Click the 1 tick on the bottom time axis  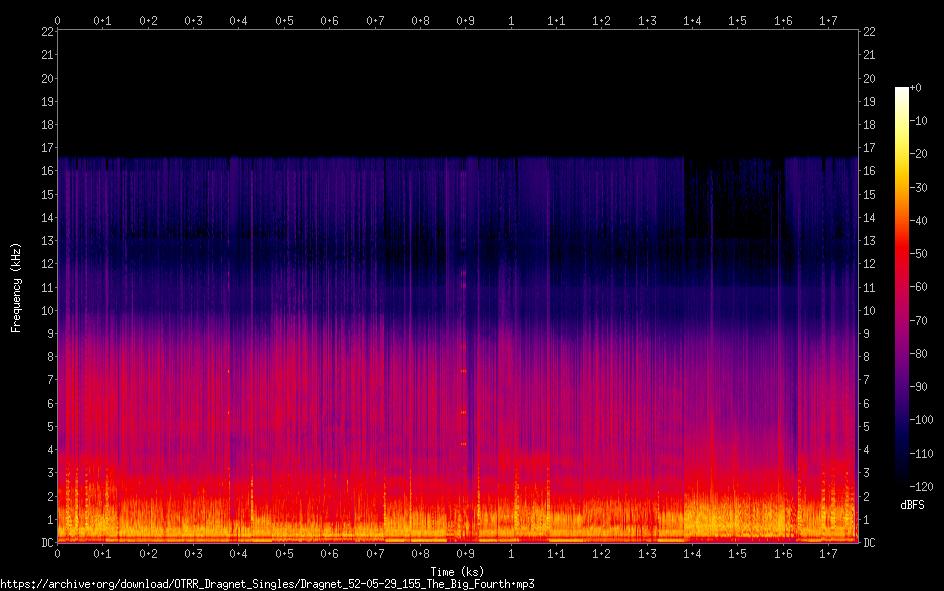coord(511,553)
